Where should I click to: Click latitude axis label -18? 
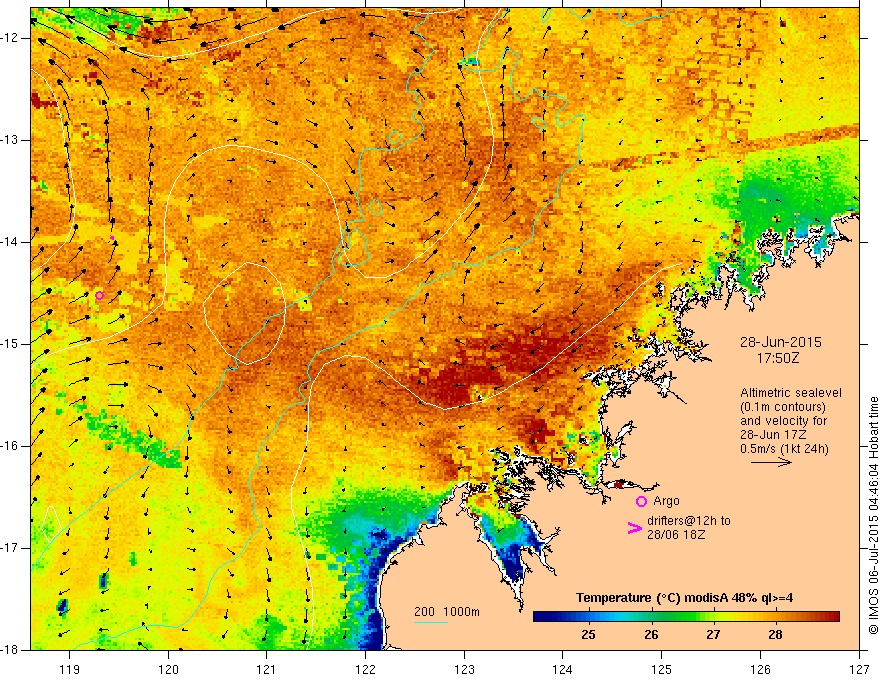click(11, 650)
